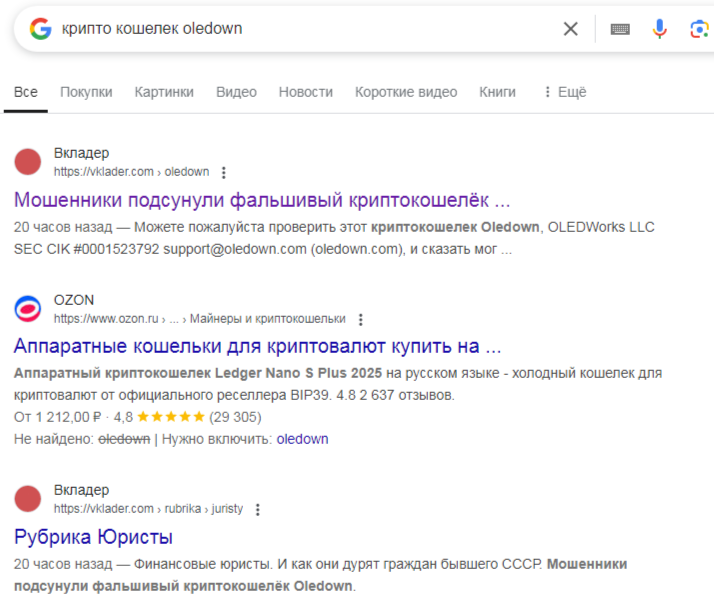Open Аппаратные кошельки для криптовалют link
714x608 pixels.
point(257,346)
